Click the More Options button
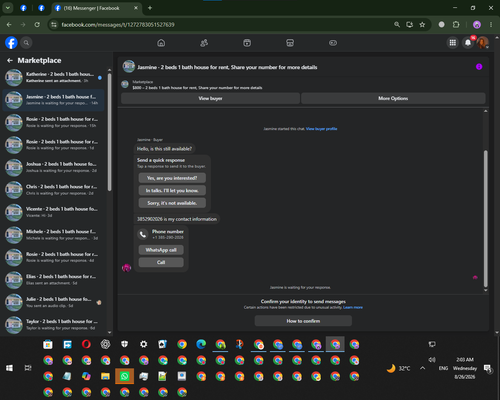Image resolution: width=500 pixels, height=400 pixels. coord(393,98)
